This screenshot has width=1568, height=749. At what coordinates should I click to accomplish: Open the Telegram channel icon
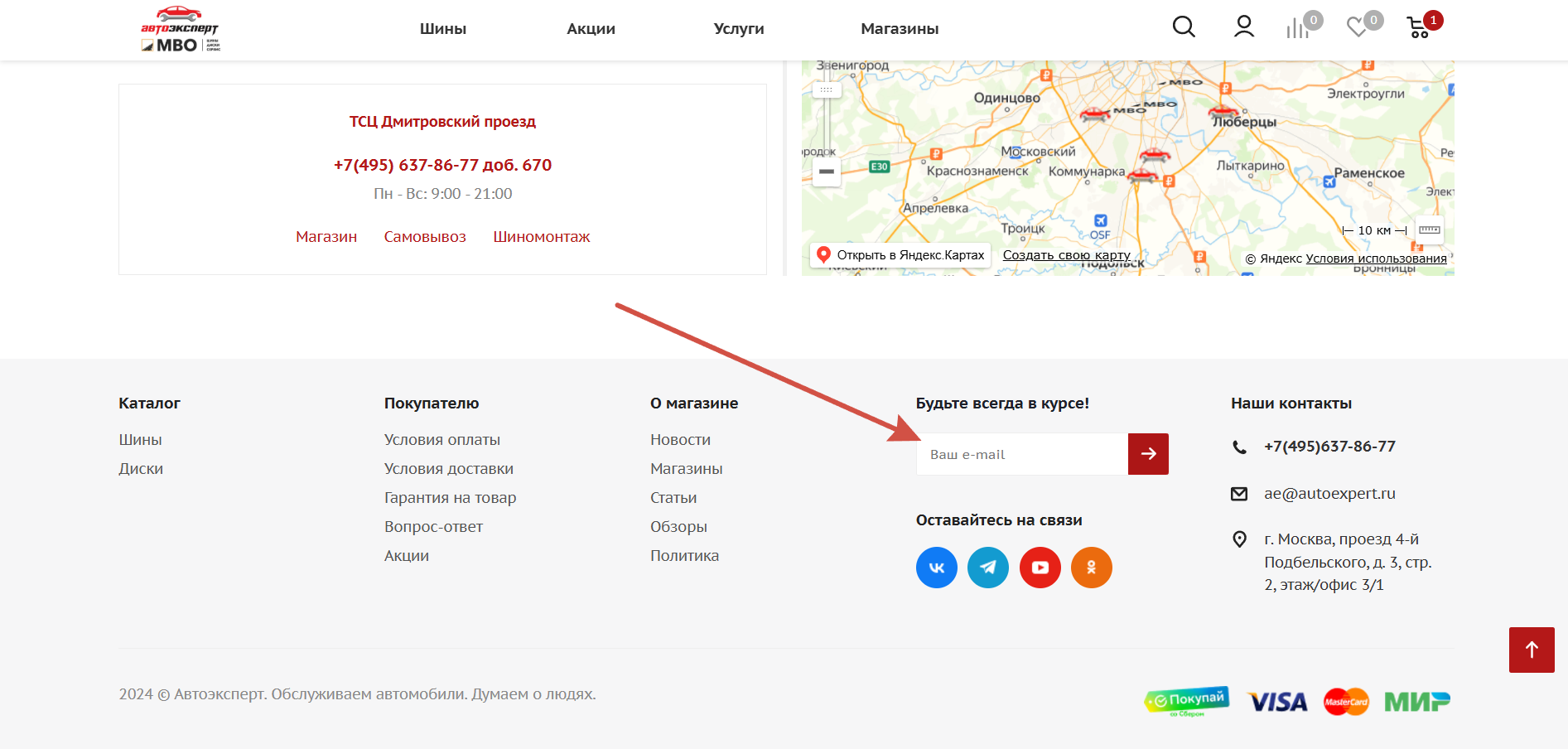(988, 568)
